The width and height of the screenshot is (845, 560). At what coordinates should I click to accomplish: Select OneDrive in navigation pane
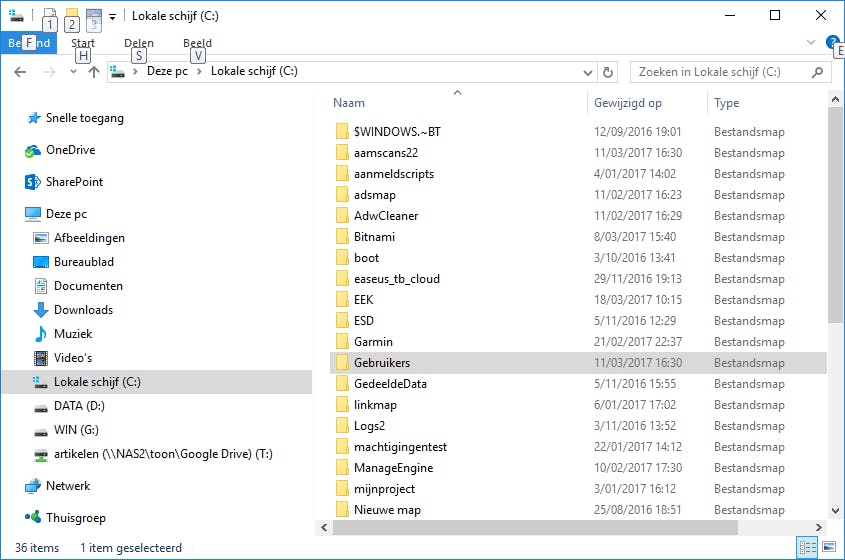point(71,150)
